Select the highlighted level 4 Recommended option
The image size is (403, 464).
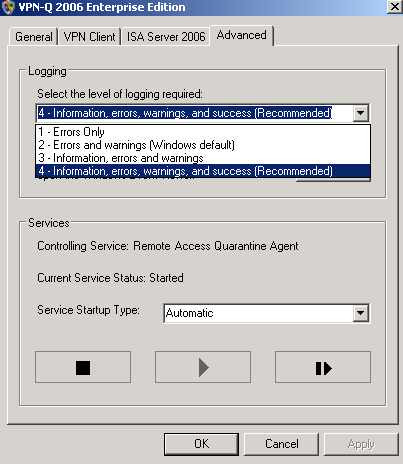(203, 171)
